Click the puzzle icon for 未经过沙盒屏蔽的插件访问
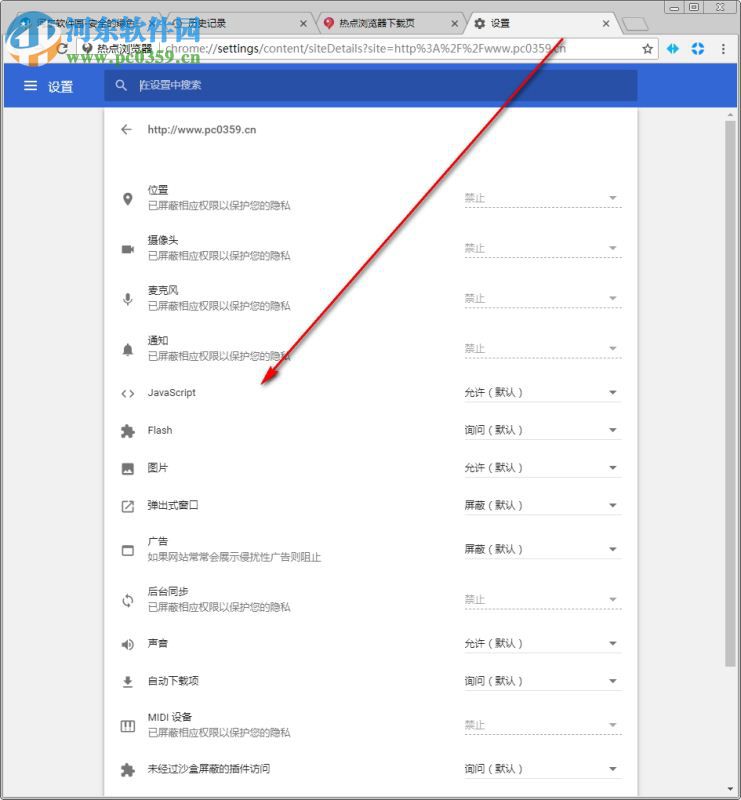 (x=128, y=769)
